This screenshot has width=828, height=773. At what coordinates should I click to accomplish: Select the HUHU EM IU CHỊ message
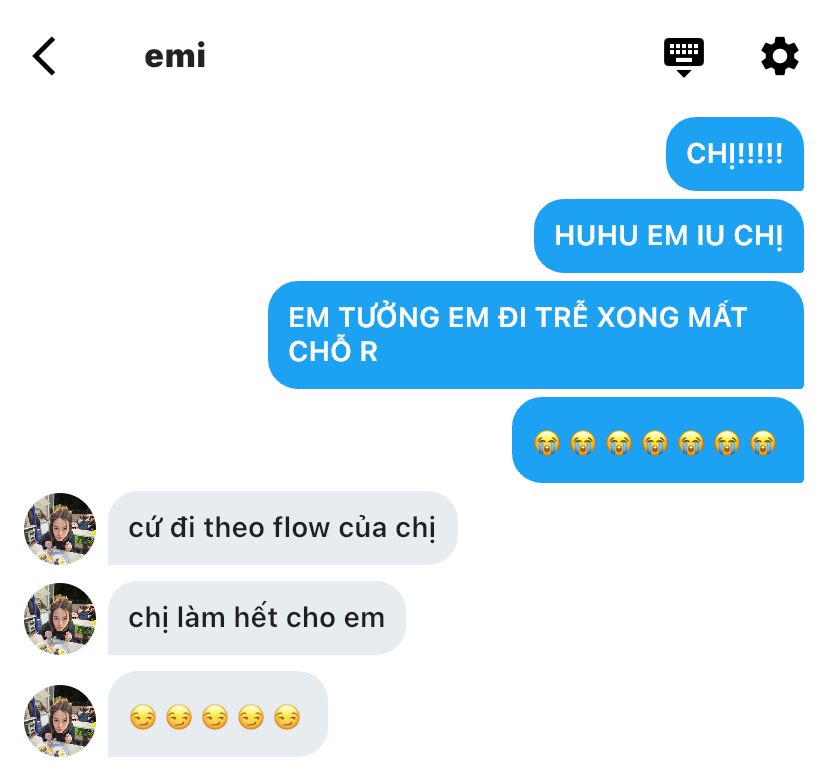(669, 235)
